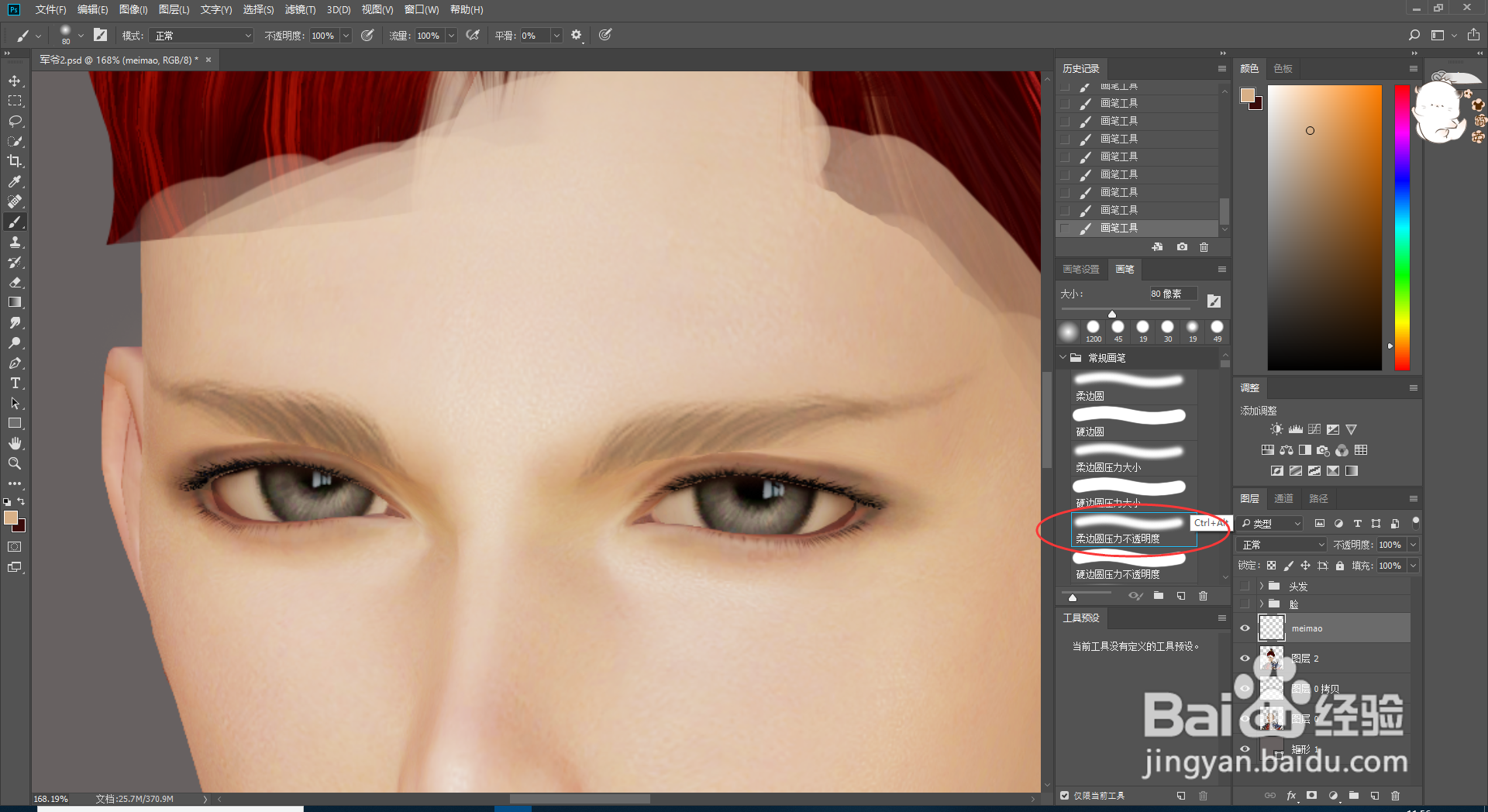The width and height of the screenshot is (1488, 812).
Task: Collapse the 常规画笔 brush folder
Action: pyautogui.click(x=1063, y=358)
